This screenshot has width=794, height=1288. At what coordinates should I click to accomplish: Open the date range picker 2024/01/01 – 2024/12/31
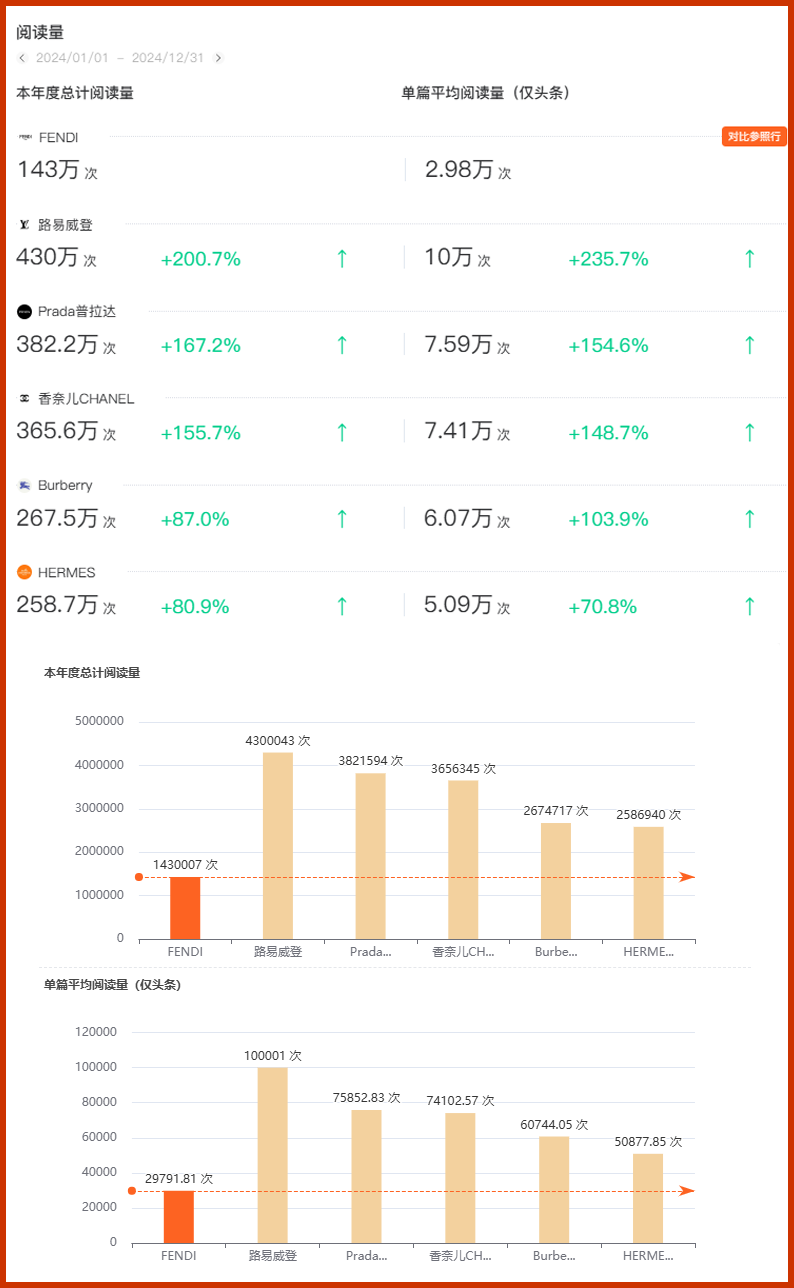(120, 58)
